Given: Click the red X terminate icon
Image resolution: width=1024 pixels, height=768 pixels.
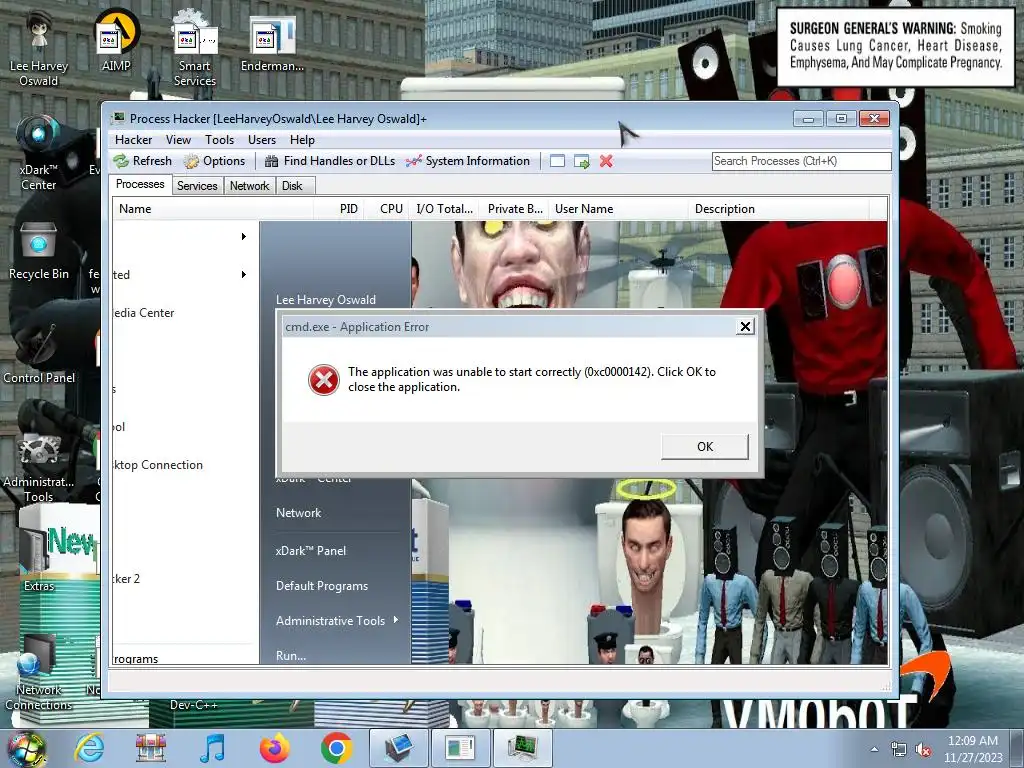Looking at the screenshot, I should pos(606,161).
